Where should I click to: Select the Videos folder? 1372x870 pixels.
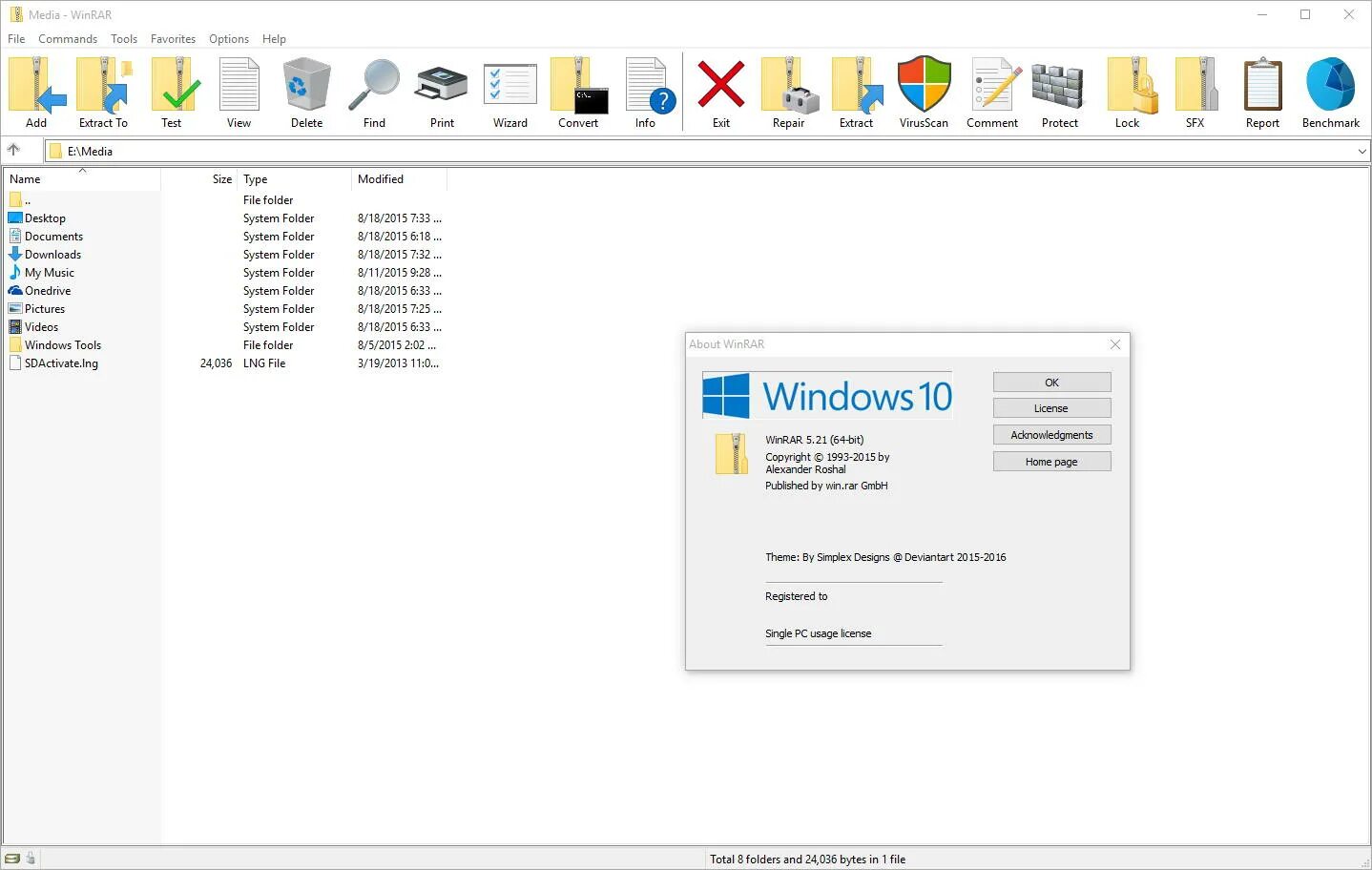(33, 327)
